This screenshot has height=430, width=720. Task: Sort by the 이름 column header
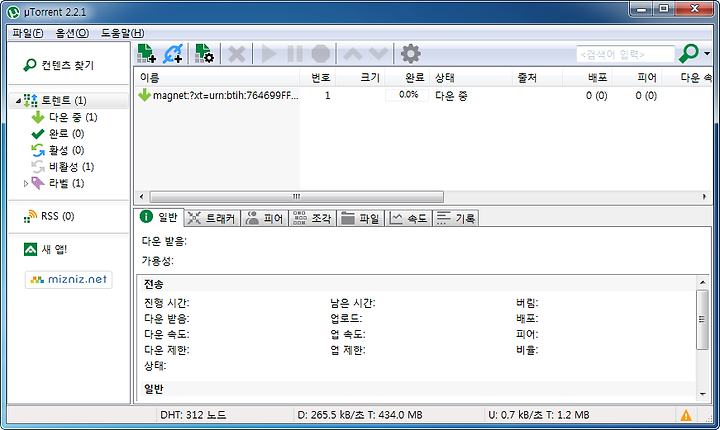(x=216, y=78)
